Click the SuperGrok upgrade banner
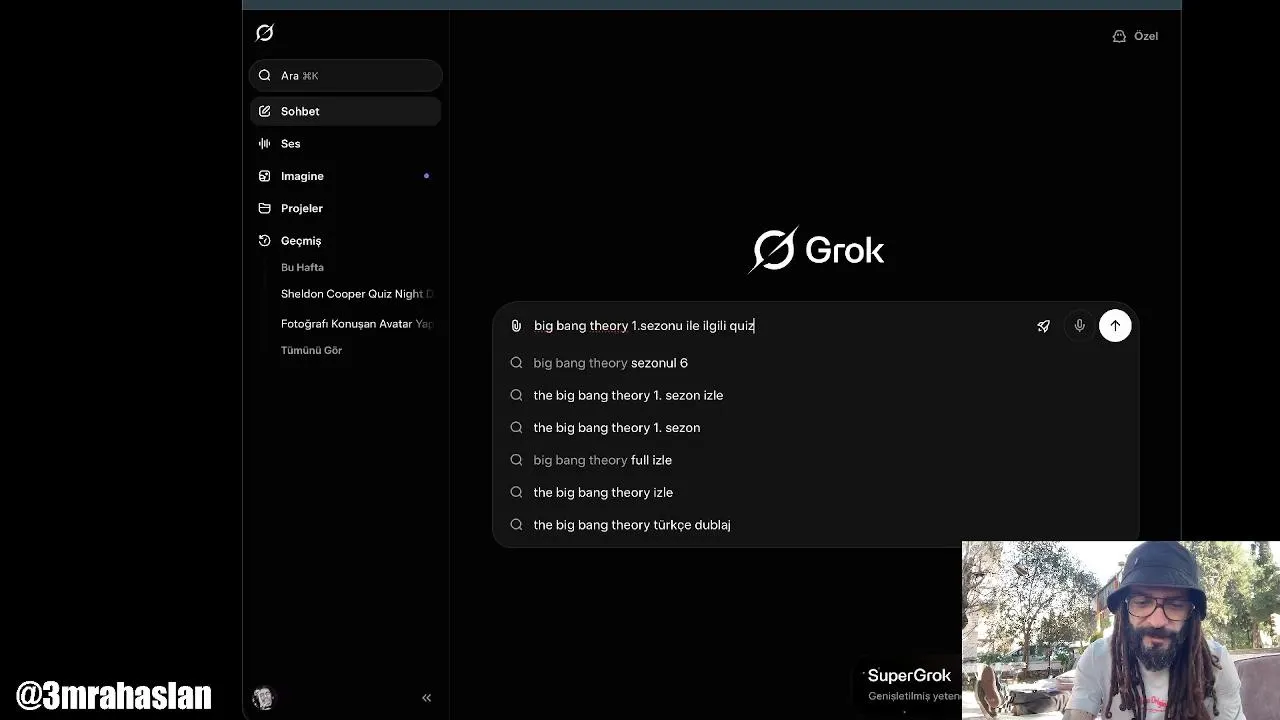Viewport: 1280px width, 720px height. click(911, 684)
